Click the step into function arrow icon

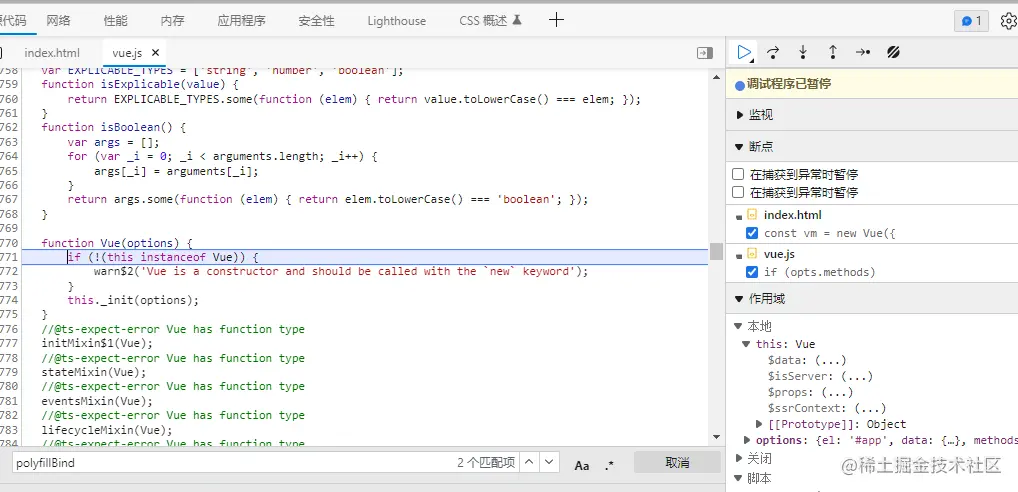[803, 52]
